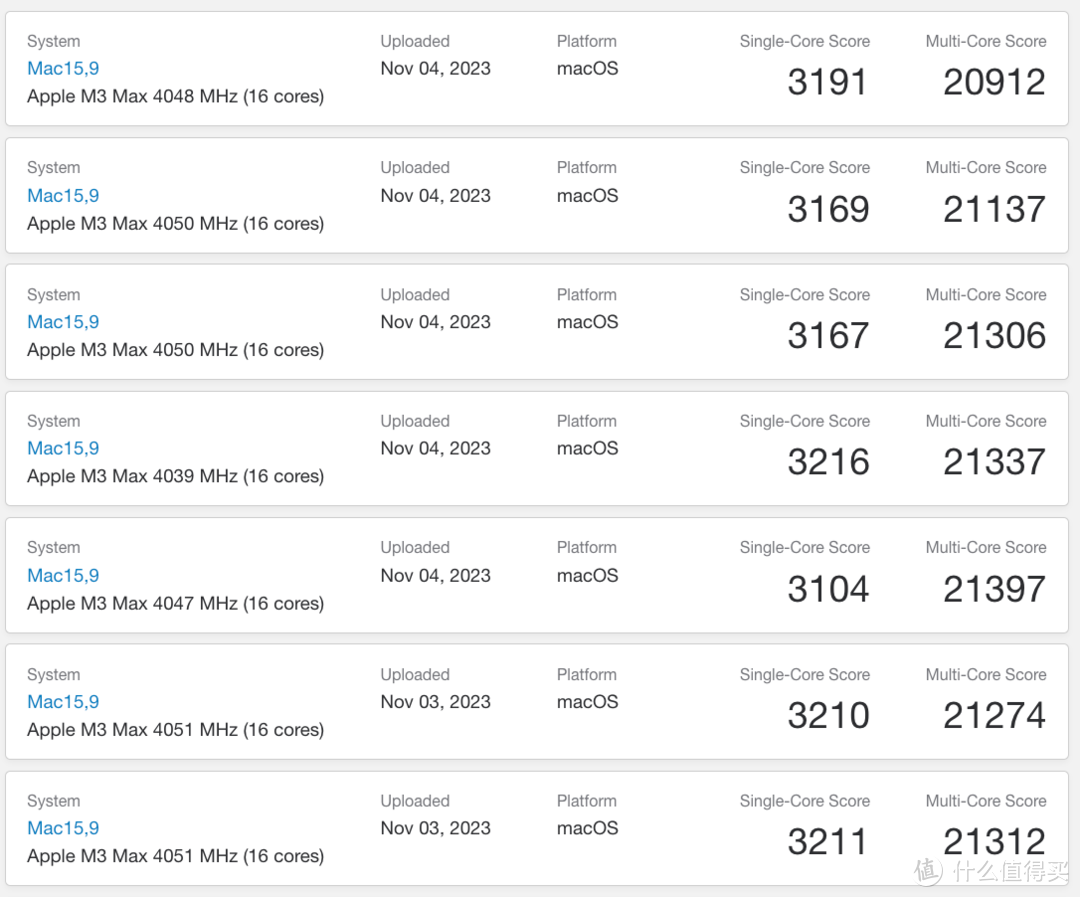1080x897 pixels.
Task: Click the single-core score 3167
Action: point(828,336)
